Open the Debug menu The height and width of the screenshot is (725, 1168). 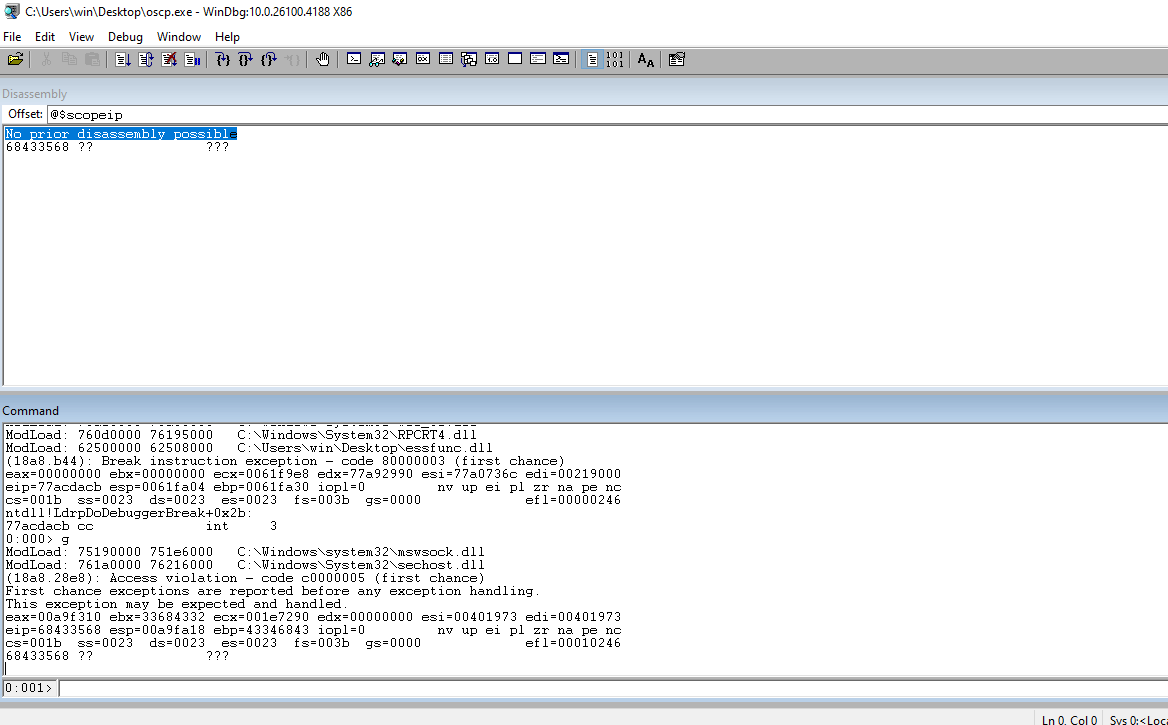pos(125,37)
